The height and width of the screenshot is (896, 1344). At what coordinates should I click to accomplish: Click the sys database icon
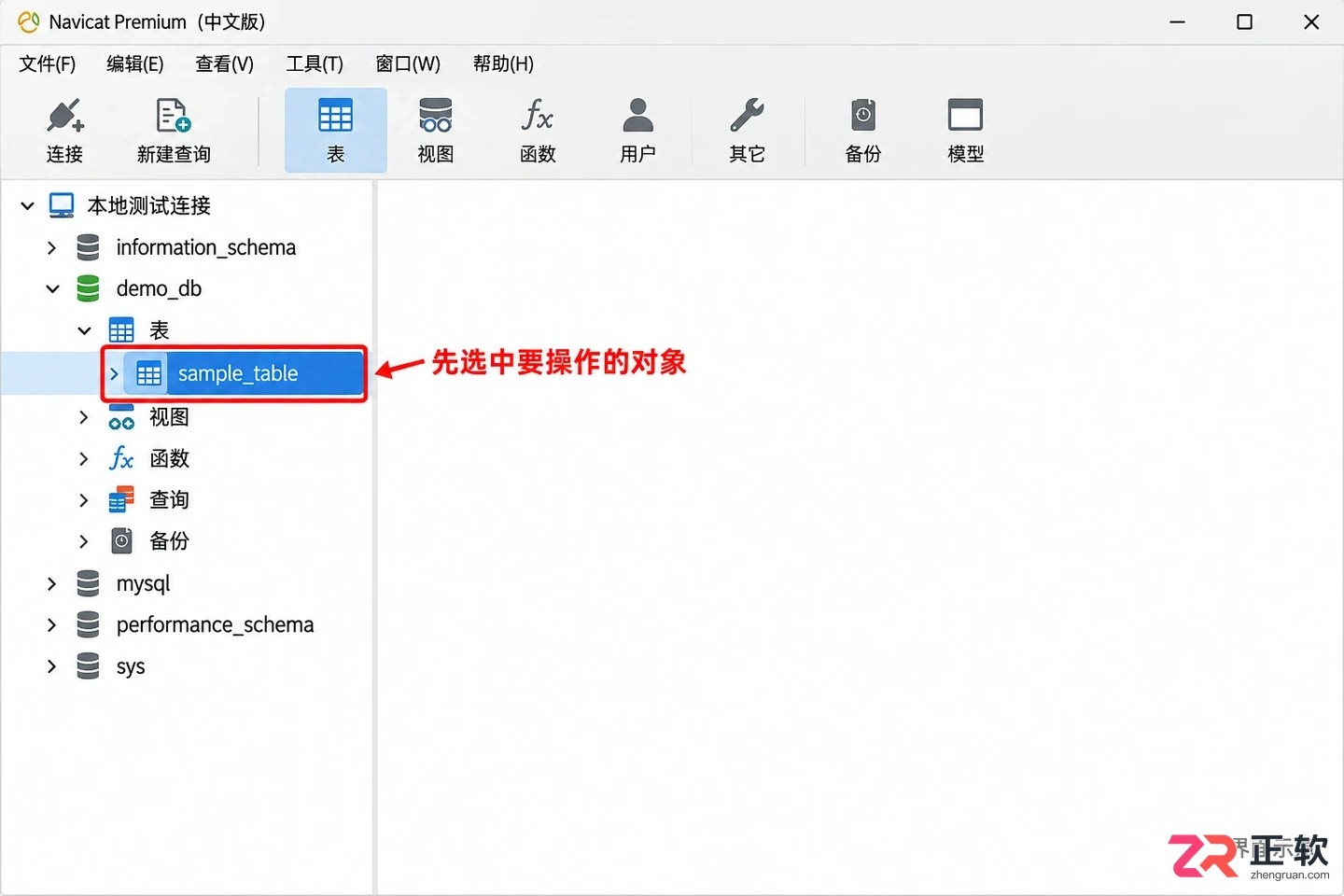tap(88, 666)
